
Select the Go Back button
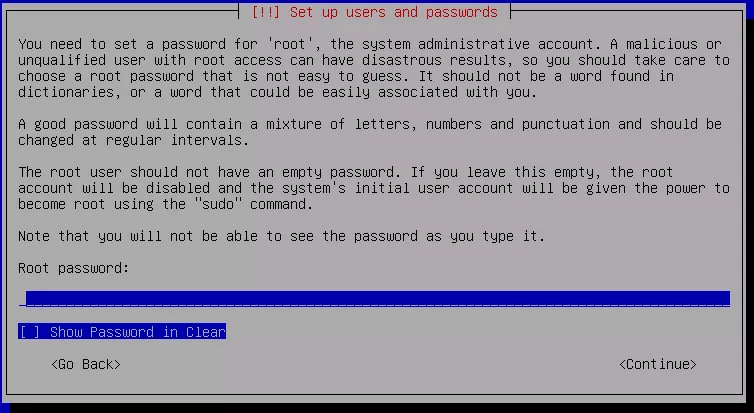86,364
